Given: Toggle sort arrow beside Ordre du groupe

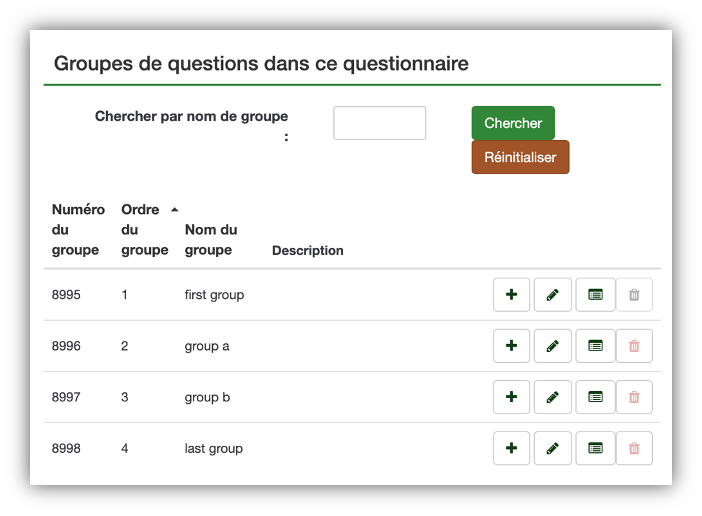Looking at the screenshot, I should [x=175, y=209].
